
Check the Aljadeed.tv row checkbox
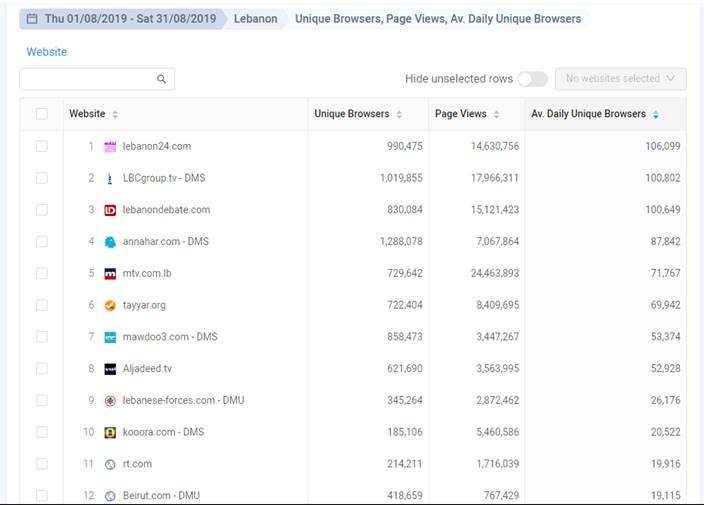pos(42,369)
